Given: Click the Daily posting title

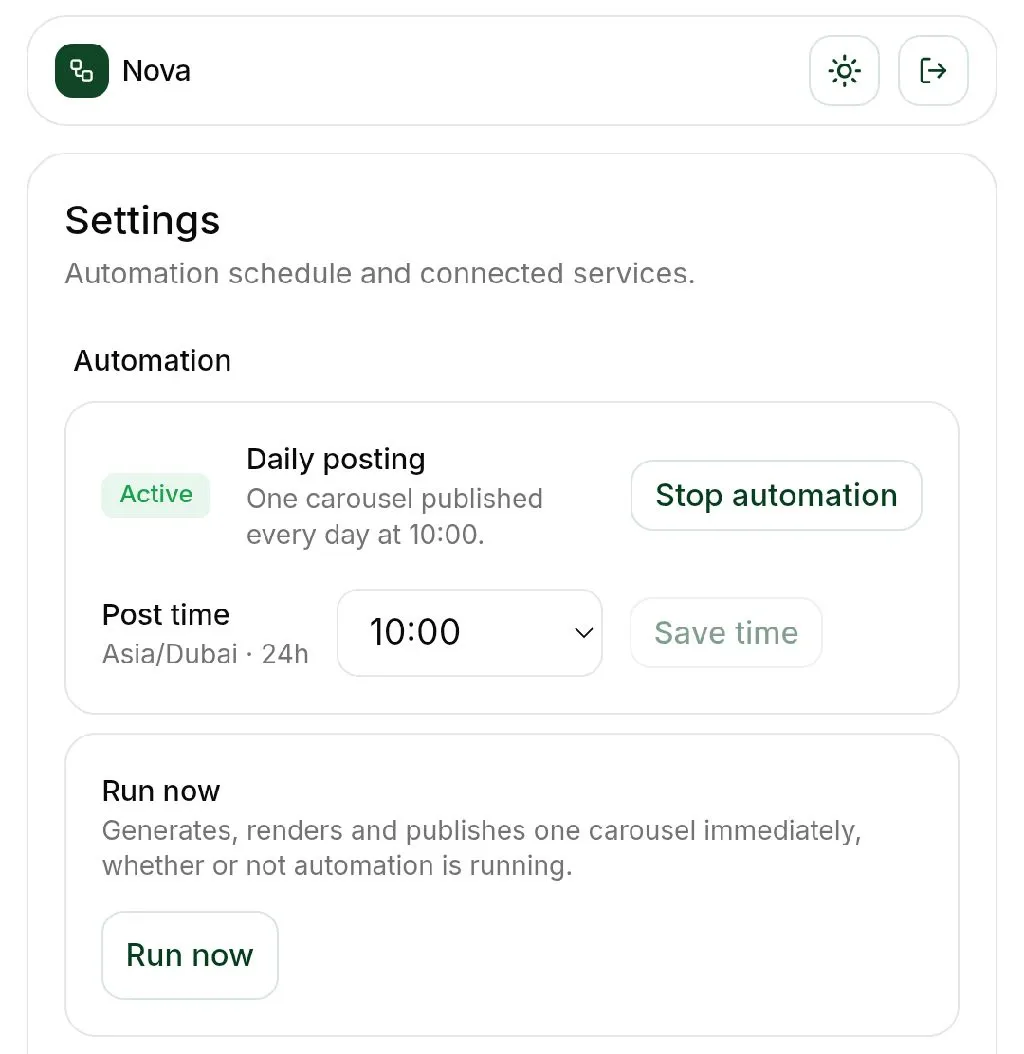Looking at the screenshot, I should 336,460.
